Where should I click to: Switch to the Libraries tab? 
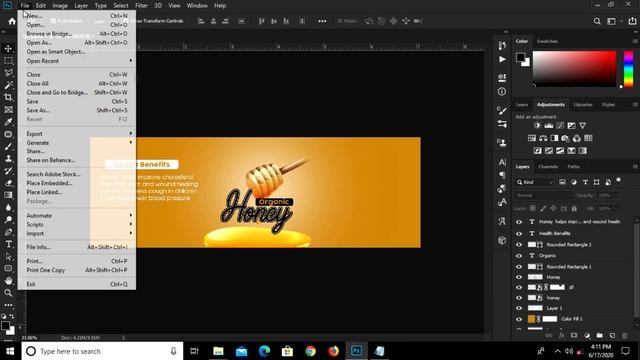pos(582,105)
